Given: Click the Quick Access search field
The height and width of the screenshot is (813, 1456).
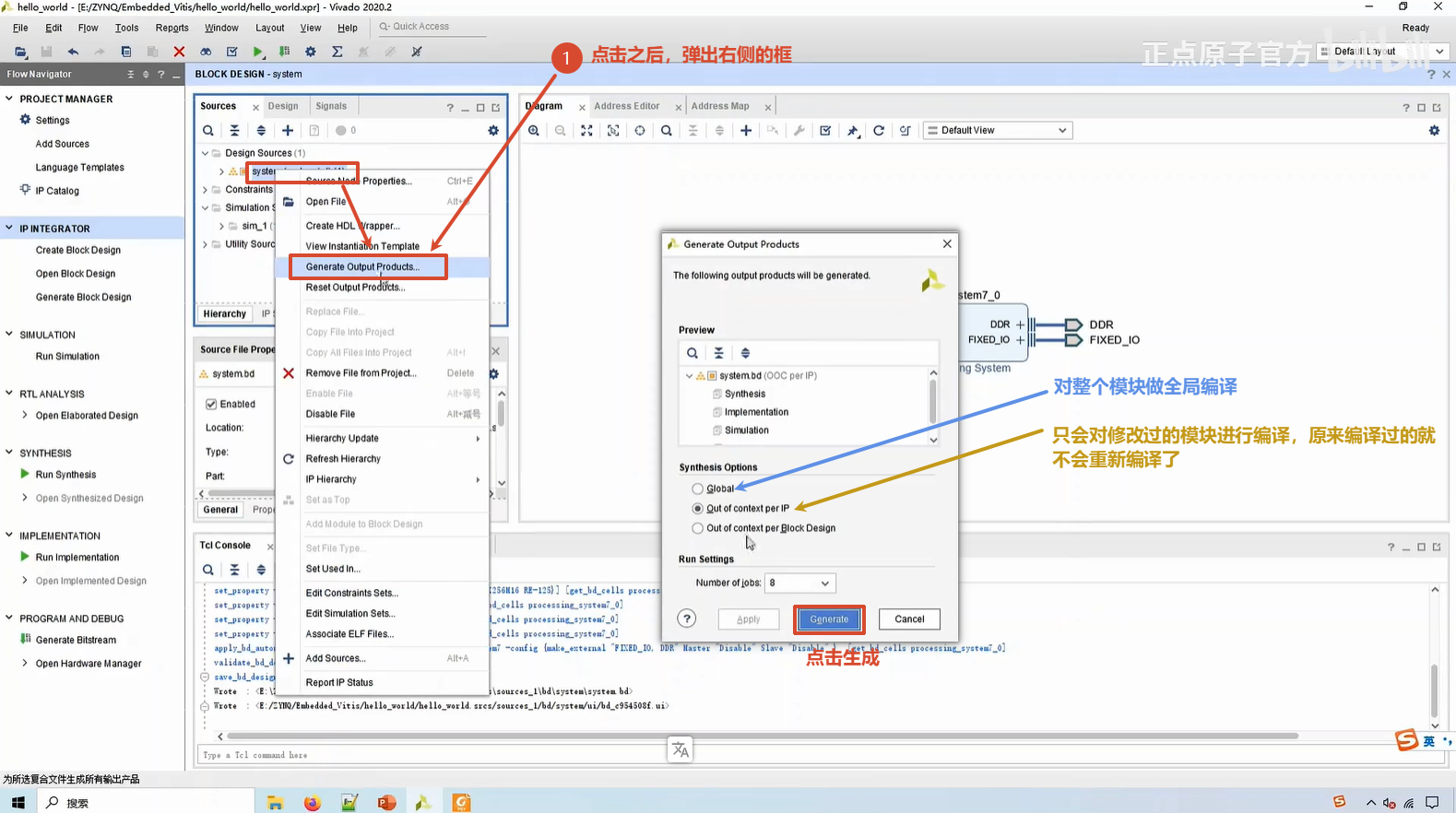Looking at the screenshot, I should point(431,27).
